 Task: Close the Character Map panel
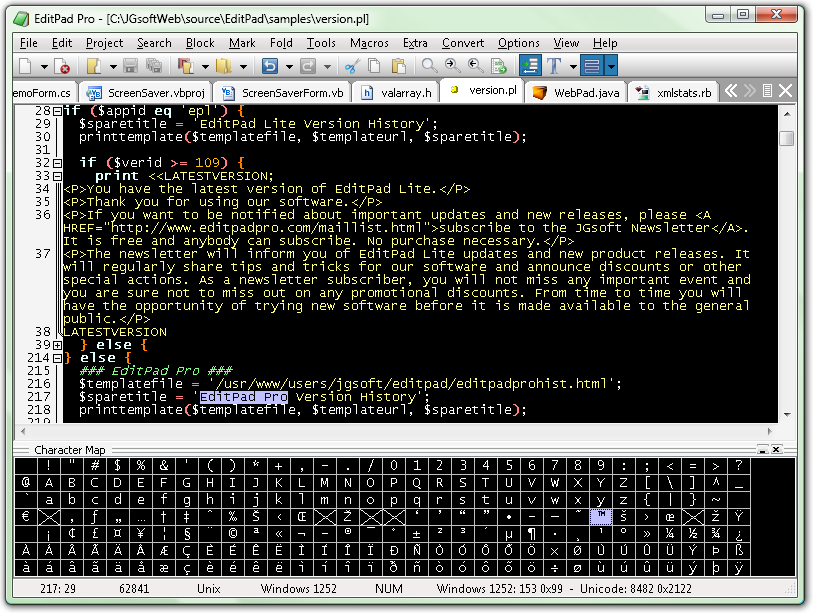(x=776, y=449)
